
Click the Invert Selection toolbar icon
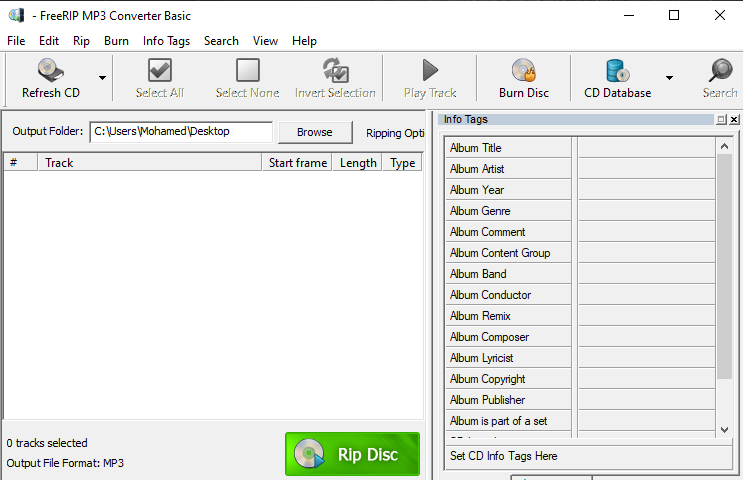pyautogui.click(x=335, y=70)
